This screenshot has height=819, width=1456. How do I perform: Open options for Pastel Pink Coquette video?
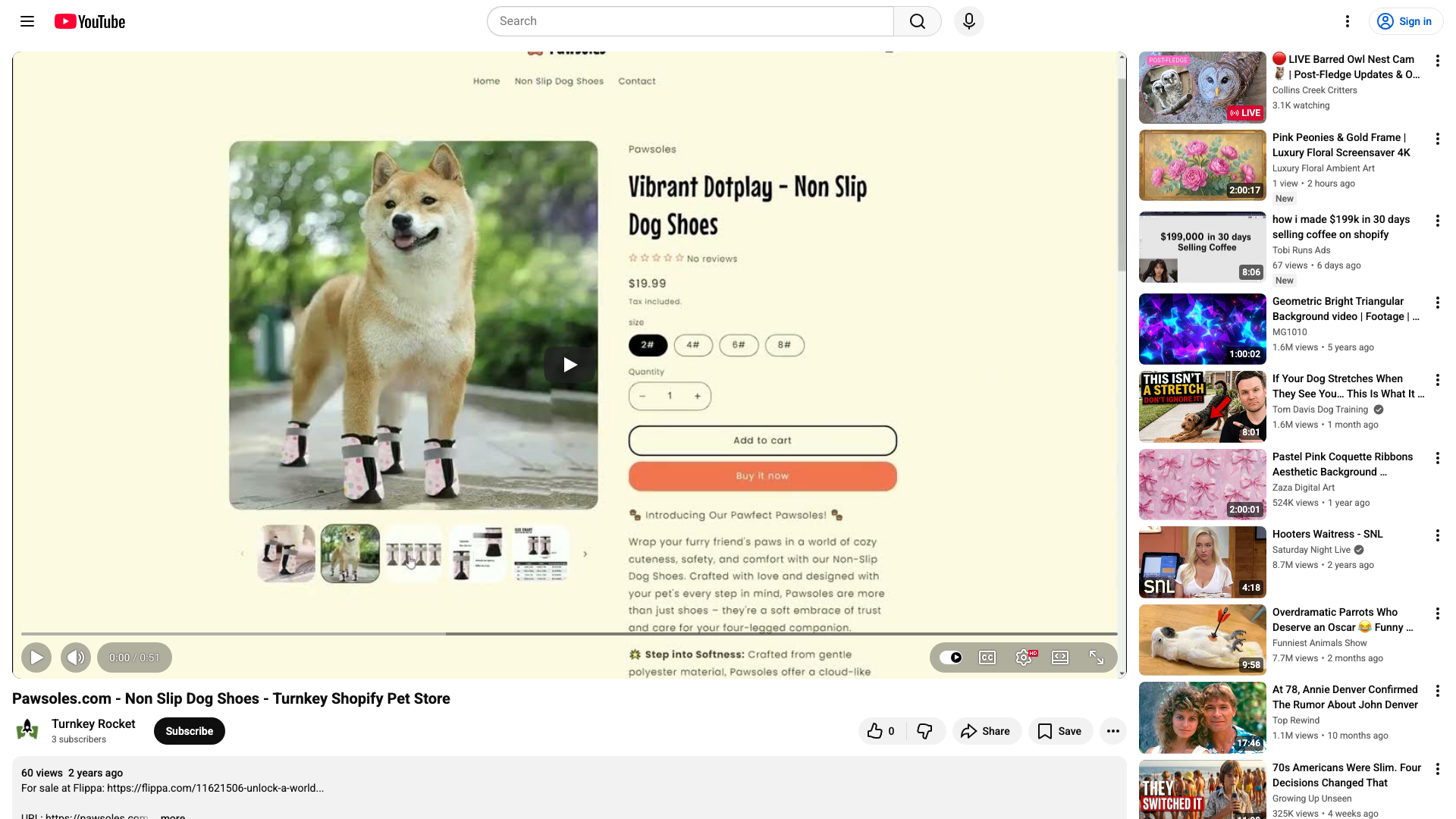coord(1437,458)
